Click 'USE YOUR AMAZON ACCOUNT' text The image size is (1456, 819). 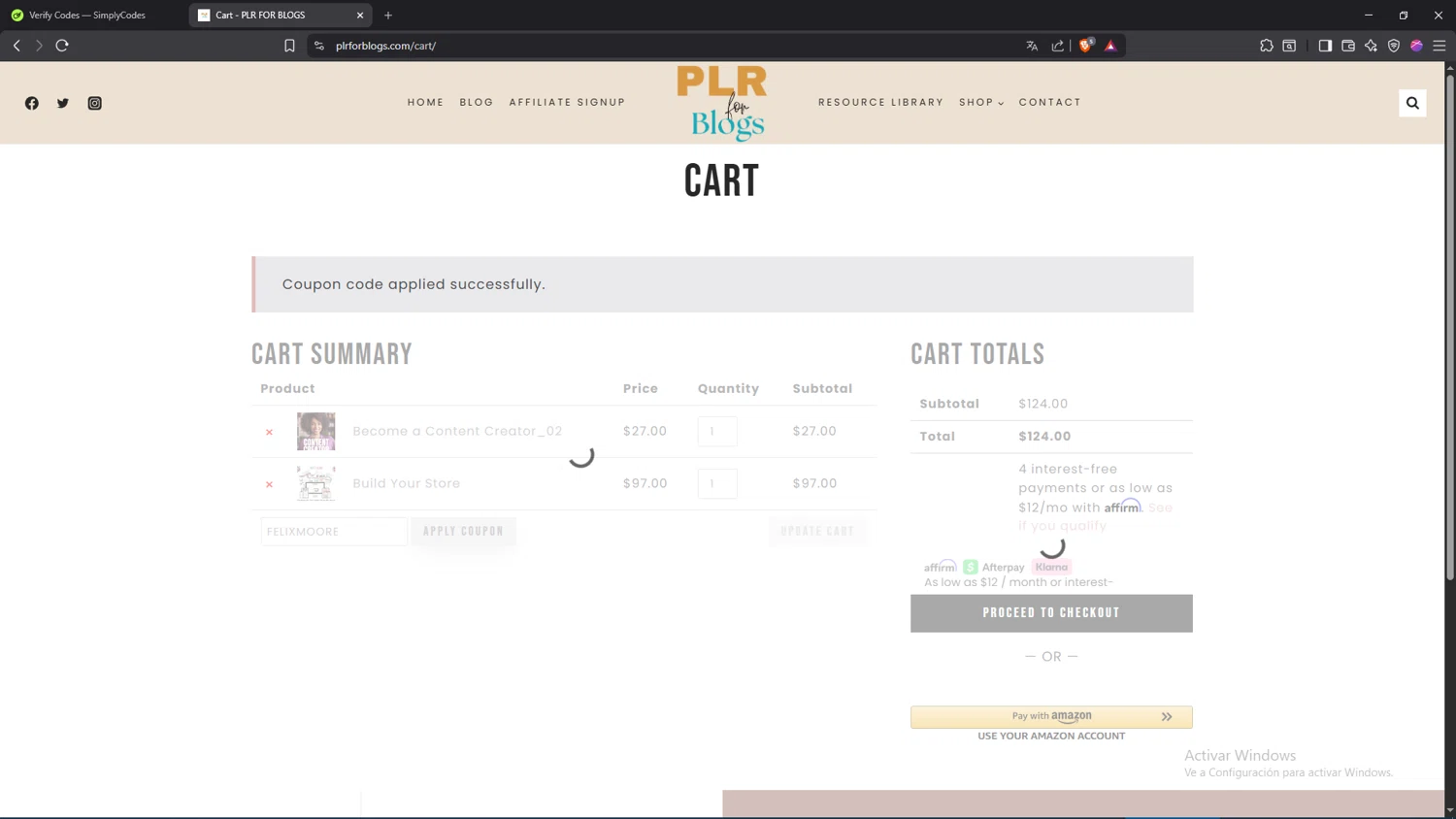1051,736
